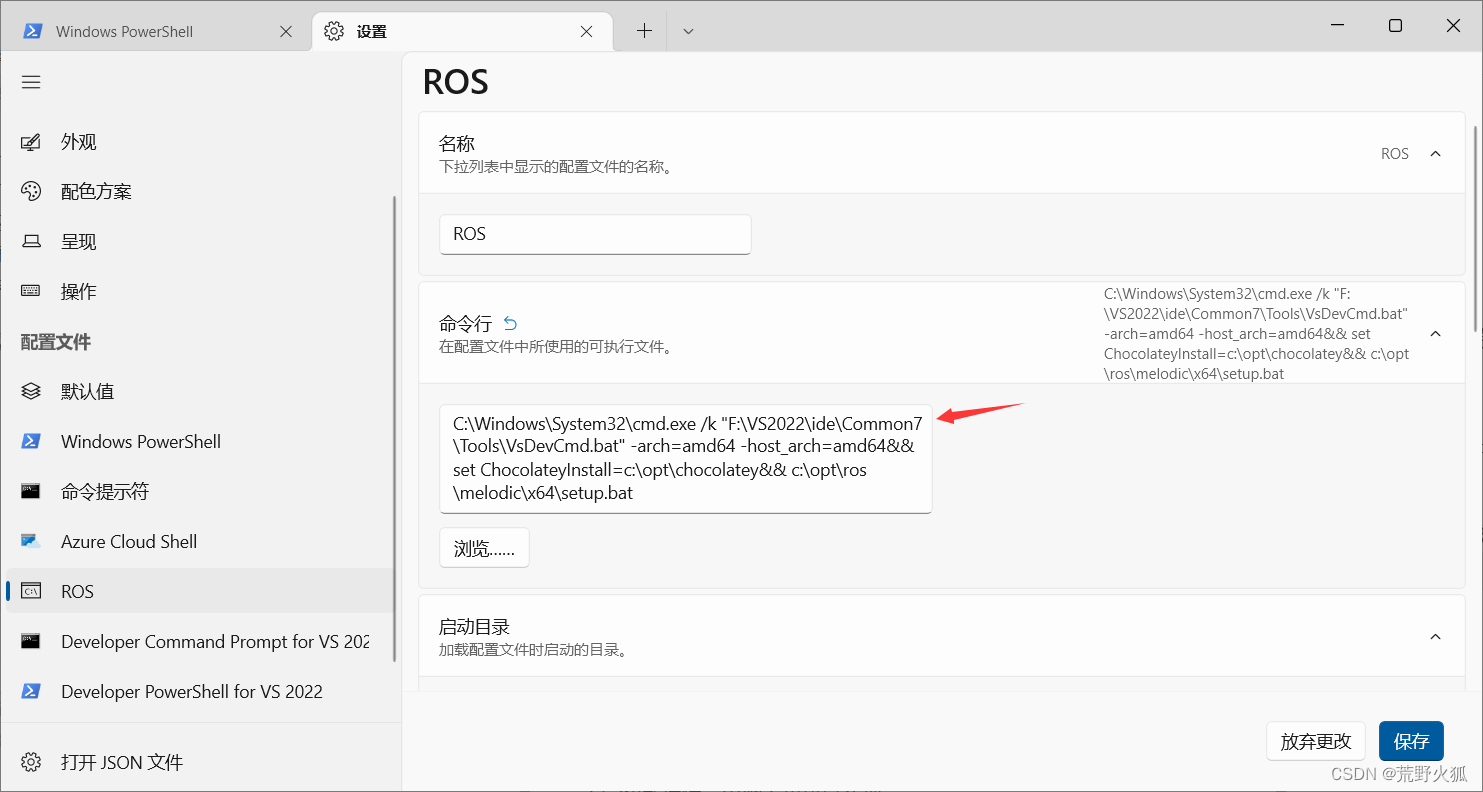The image size is (1483, 792).
Task: Click the 启动目录 setting label
Action: point(475,627)
